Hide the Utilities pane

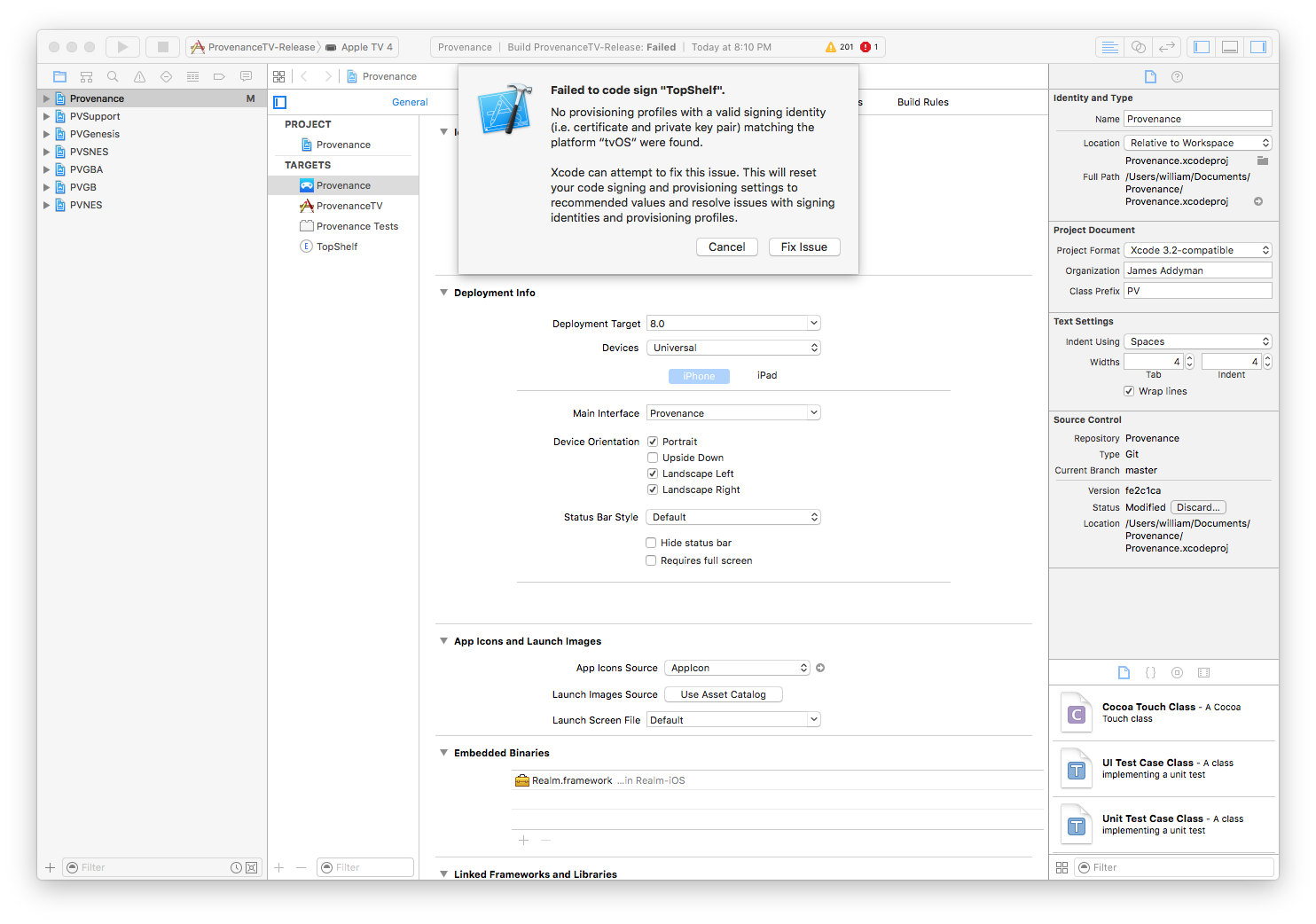click(x=1258, y=47)
